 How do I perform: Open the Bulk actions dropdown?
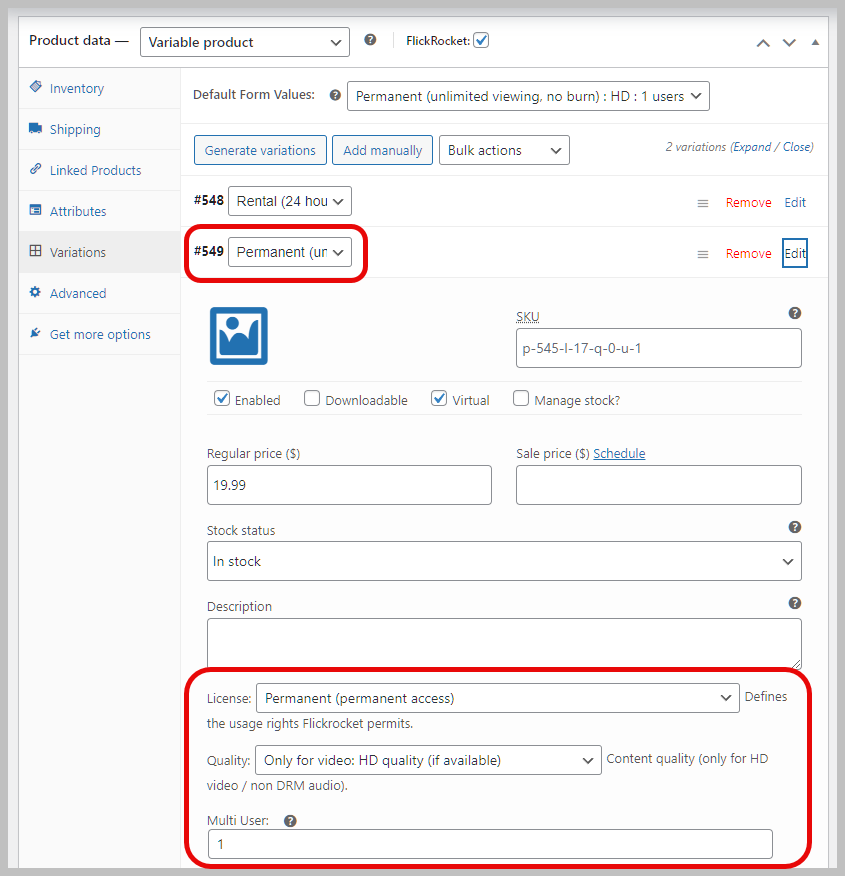point(504,150)
